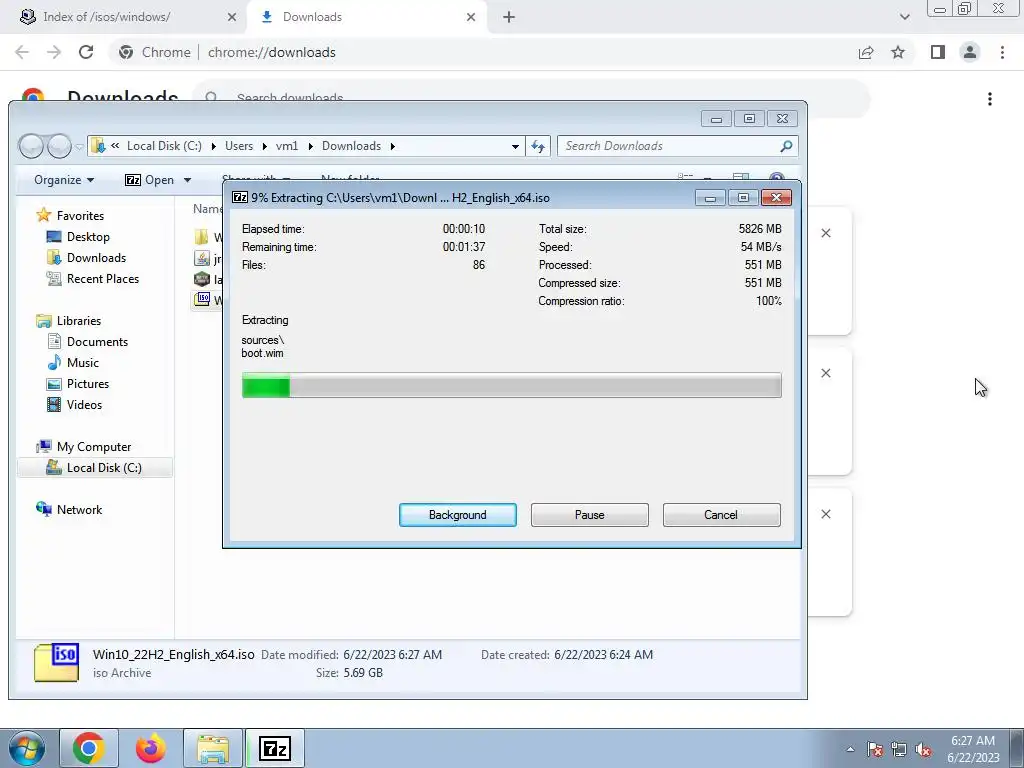Screen dimensions: 1024x768
Task: Click the ISO archive icon in details pane
Action: 57,662
